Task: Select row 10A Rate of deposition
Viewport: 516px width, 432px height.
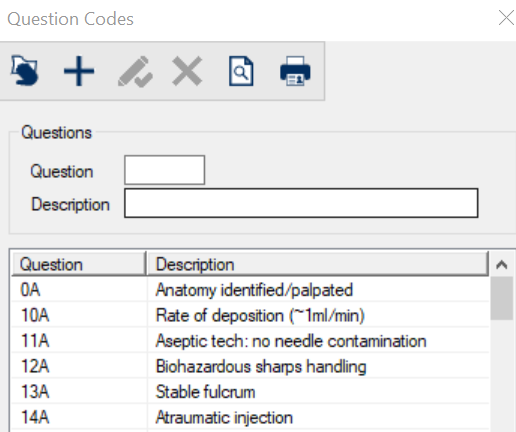Action: point(250,315)
